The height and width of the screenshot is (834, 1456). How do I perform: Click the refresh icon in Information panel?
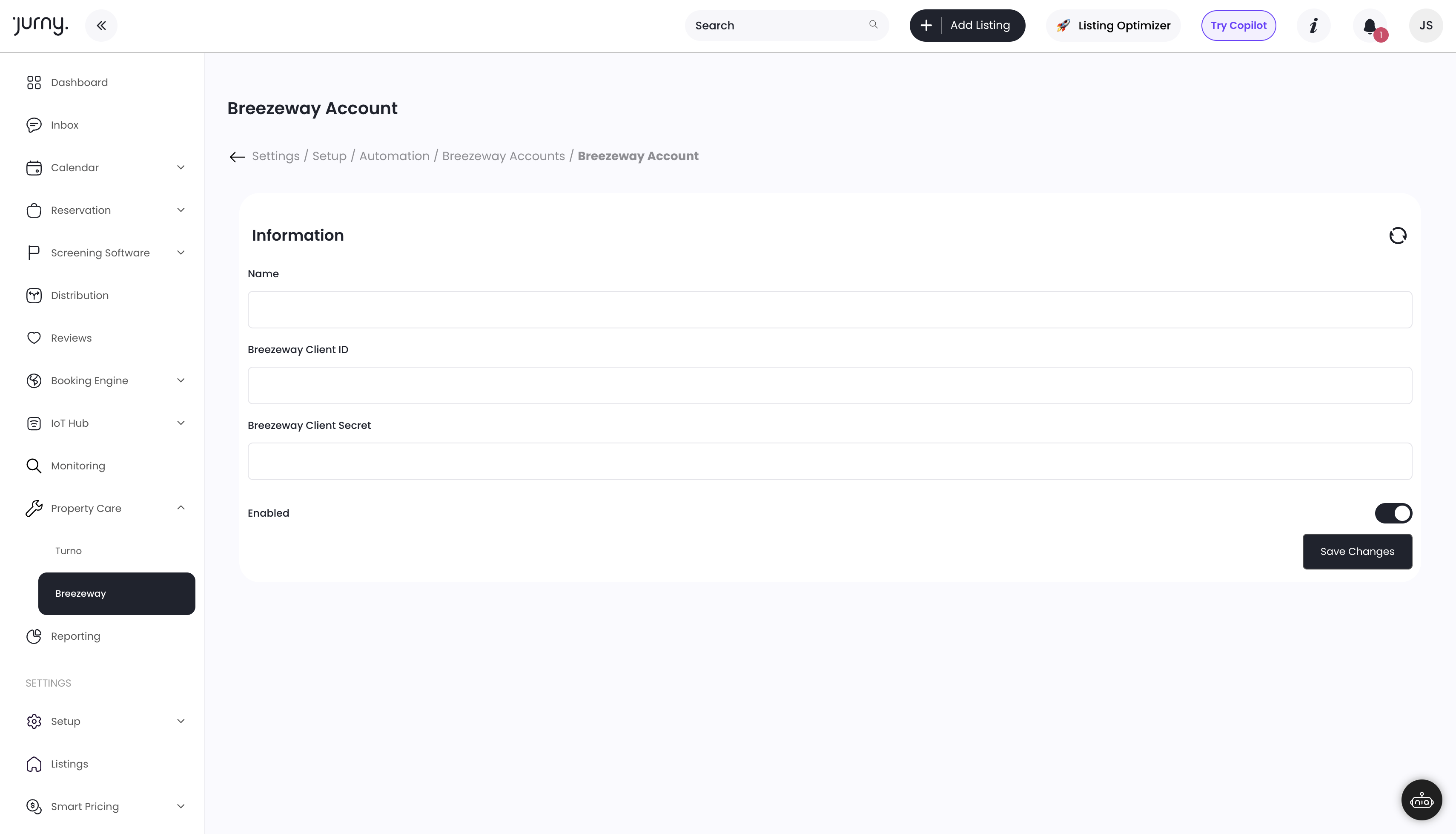pos(1397,236)
